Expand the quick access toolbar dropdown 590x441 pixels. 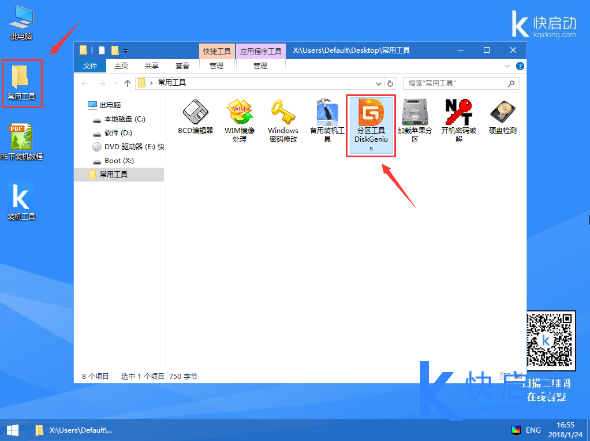click(126, 50)
